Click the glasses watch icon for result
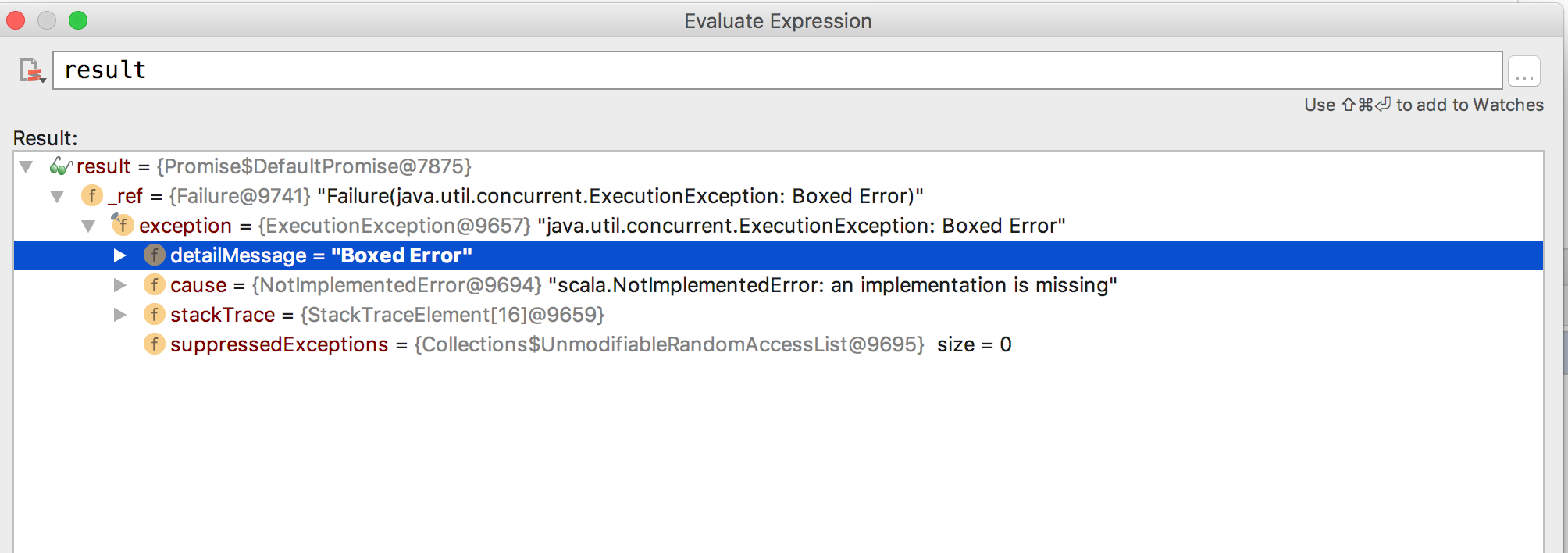The width and height of the screenshot is (1568, 553). coord(61,166)
